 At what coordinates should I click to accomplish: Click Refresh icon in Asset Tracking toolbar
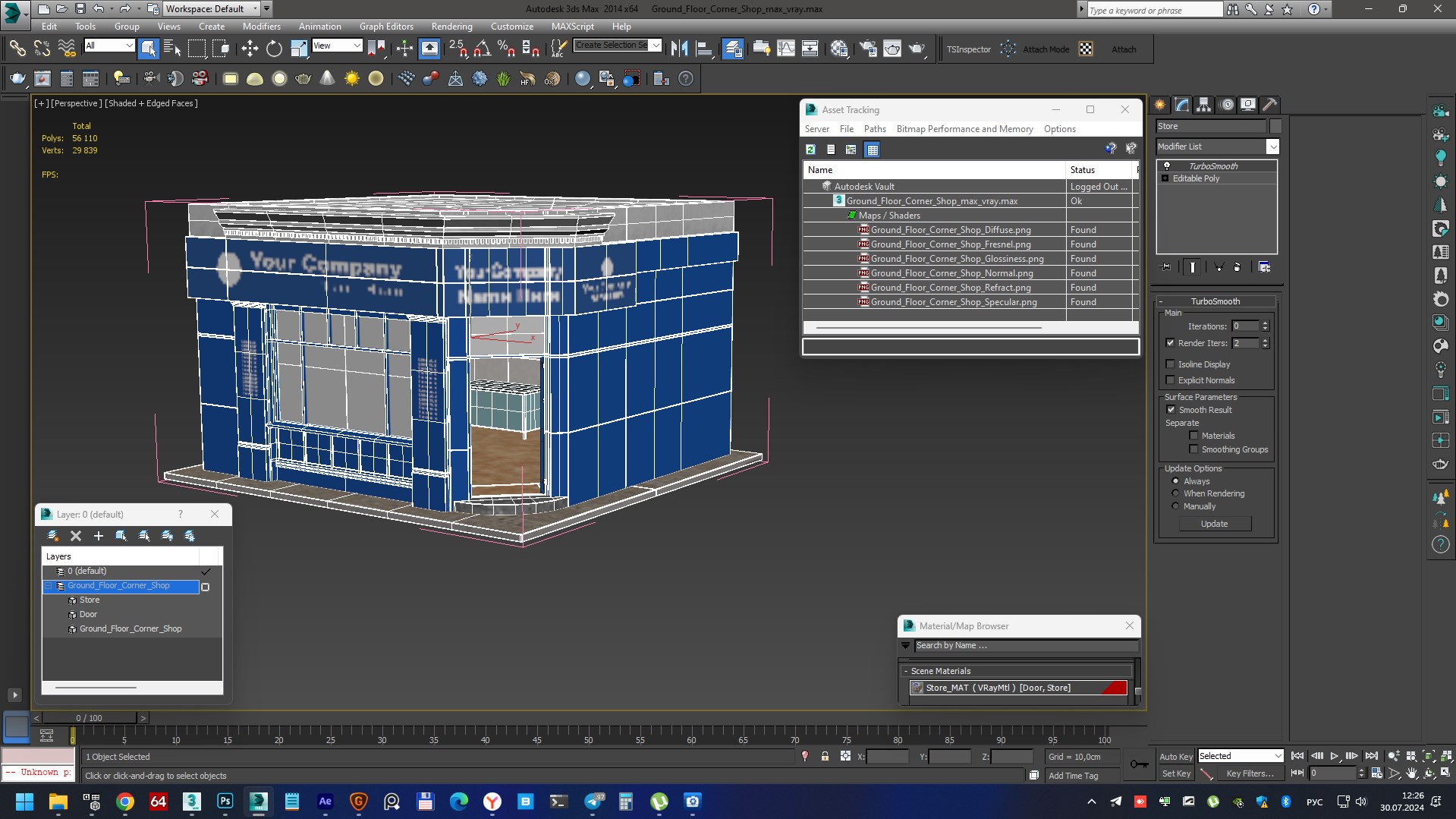tap(810, 150)
